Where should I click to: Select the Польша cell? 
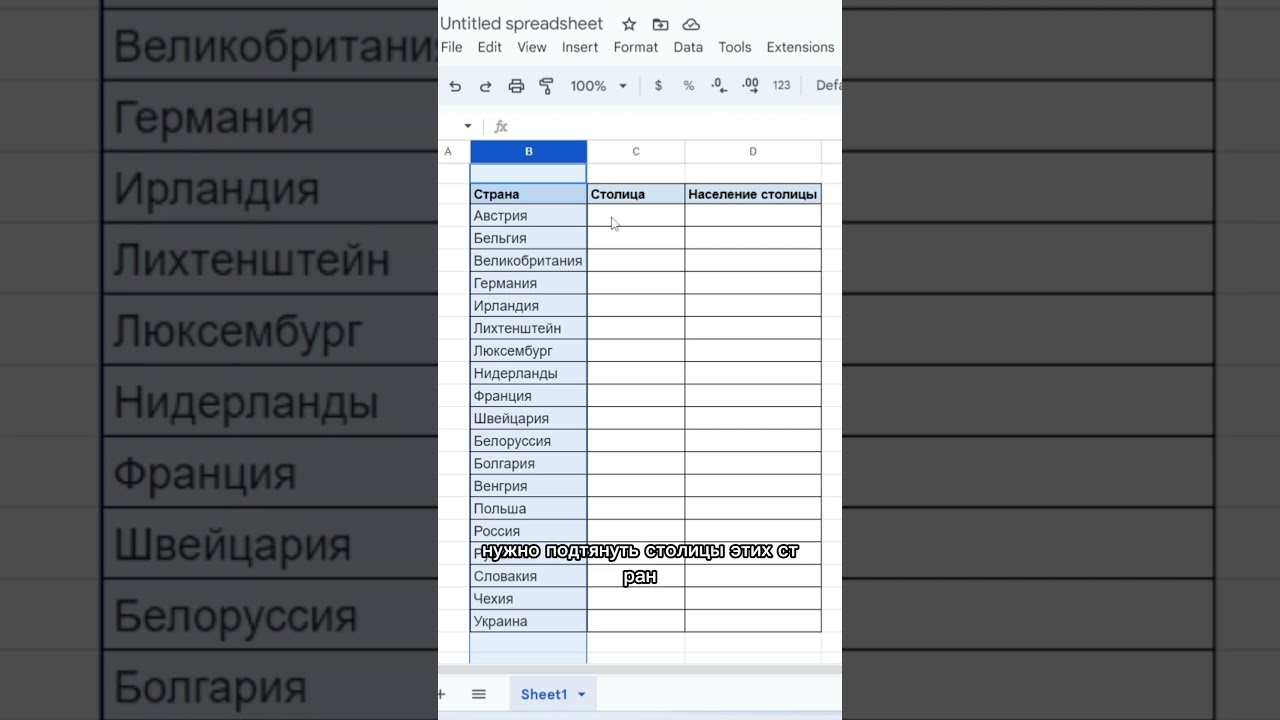click(528, 508)
